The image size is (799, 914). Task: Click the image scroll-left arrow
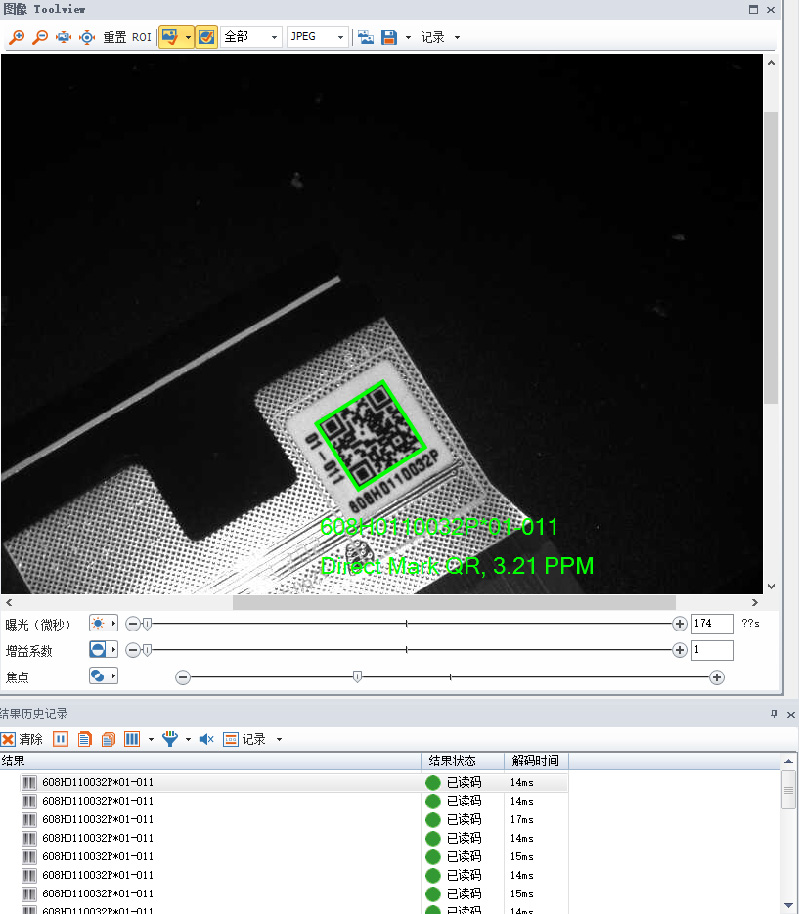point(9,602)
